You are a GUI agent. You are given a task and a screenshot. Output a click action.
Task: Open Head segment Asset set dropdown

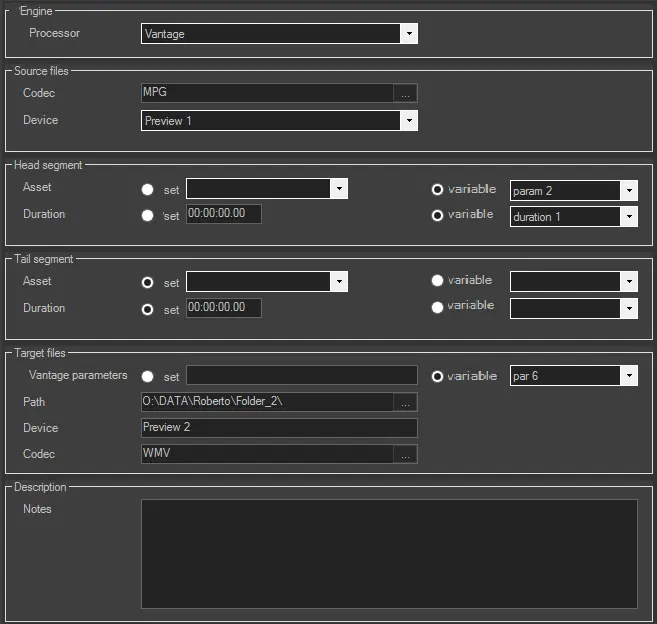click(339, 189)
